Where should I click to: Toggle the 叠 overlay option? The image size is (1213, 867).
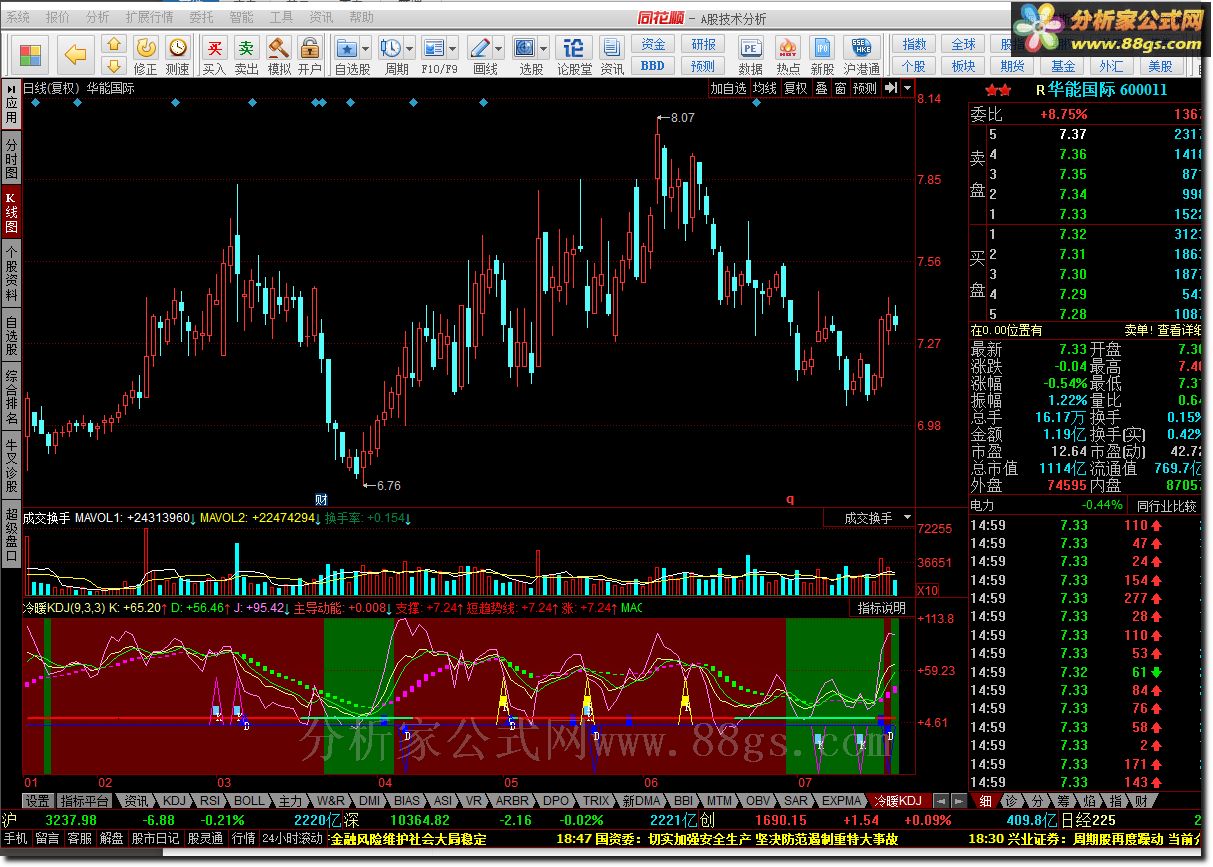pyautogui.click(x=821, y=88)
